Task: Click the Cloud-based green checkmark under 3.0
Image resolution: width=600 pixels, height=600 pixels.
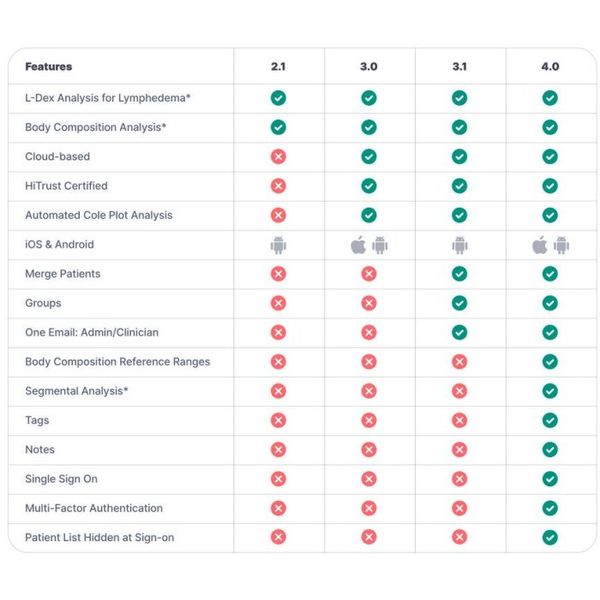Action: [x=369, y=157]
